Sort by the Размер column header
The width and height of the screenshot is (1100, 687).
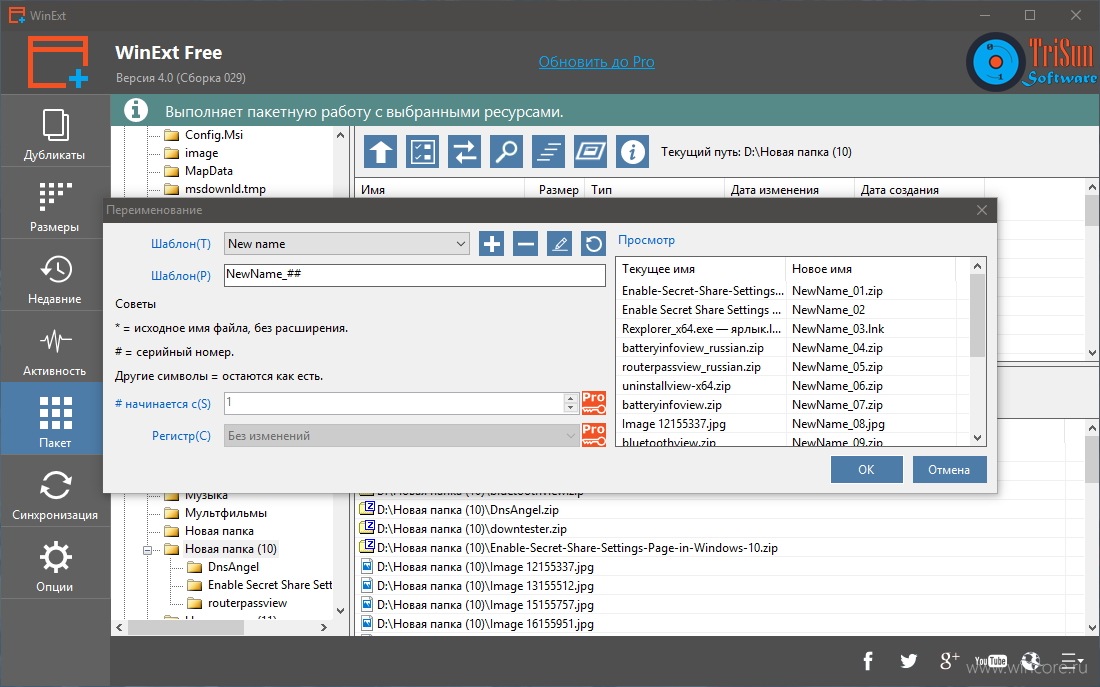pos(554,189)
